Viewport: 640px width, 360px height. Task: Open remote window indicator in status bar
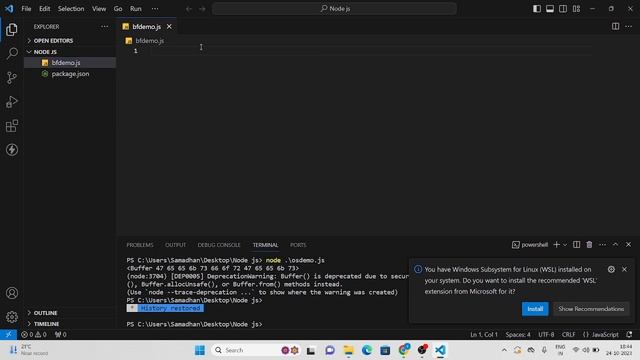pos(8,334)
